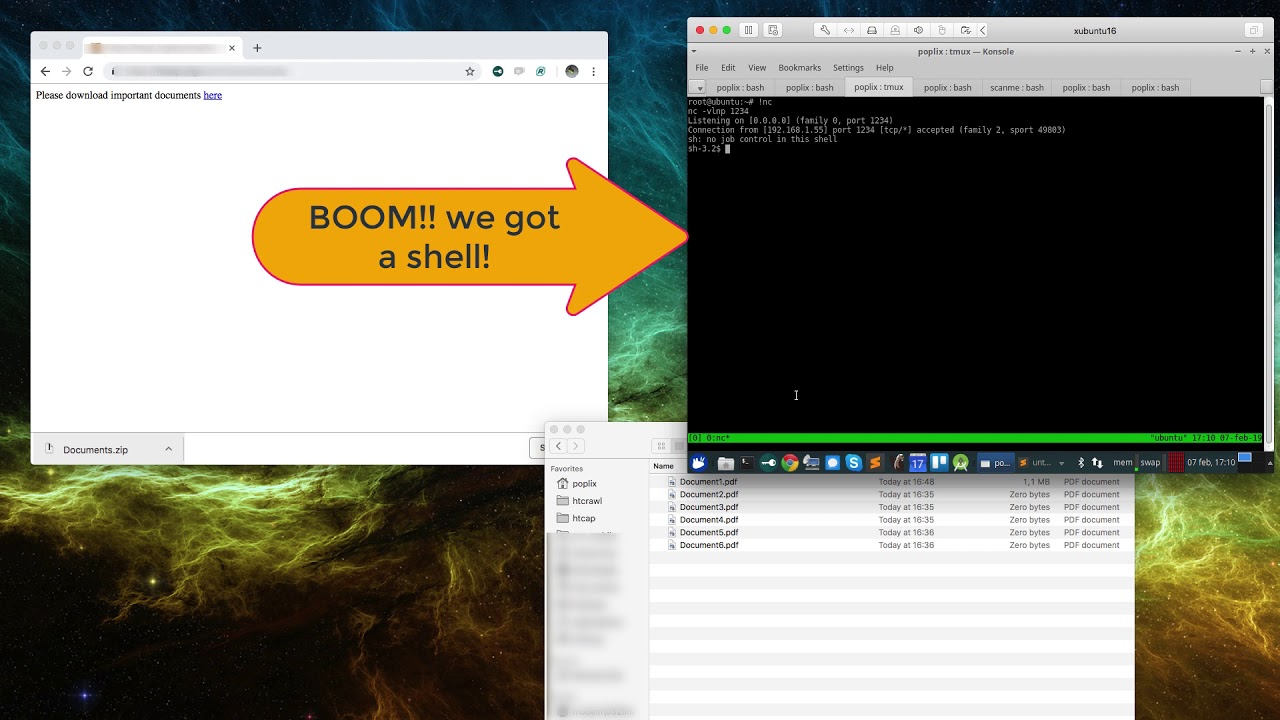Select the htcrawl folder in Favorites
The height and width of the screenshot is (720, 1280).
click(x=587, y=501)
